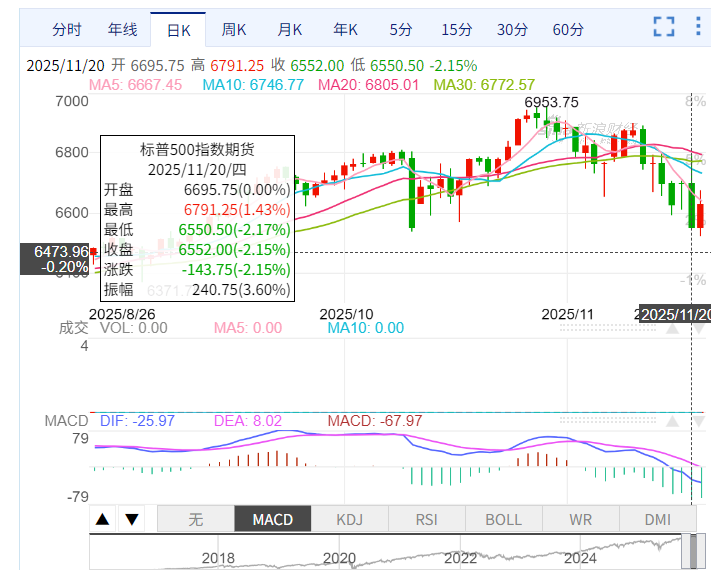Switch to the 年线 tab
The height and width of the screenshot is (570, 711).
click(x=122, y=29)
